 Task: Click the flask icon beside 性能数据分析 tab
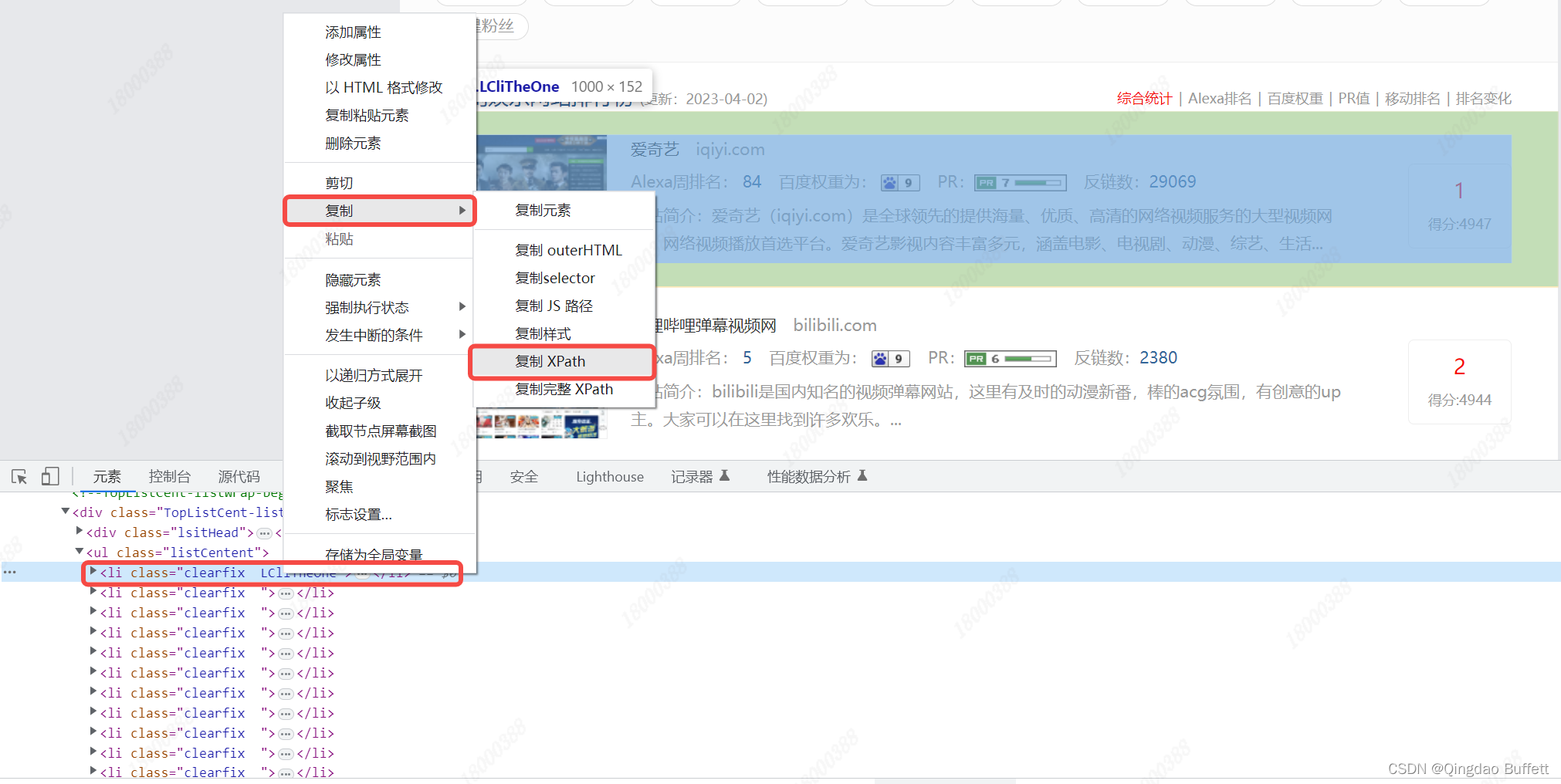862,476
